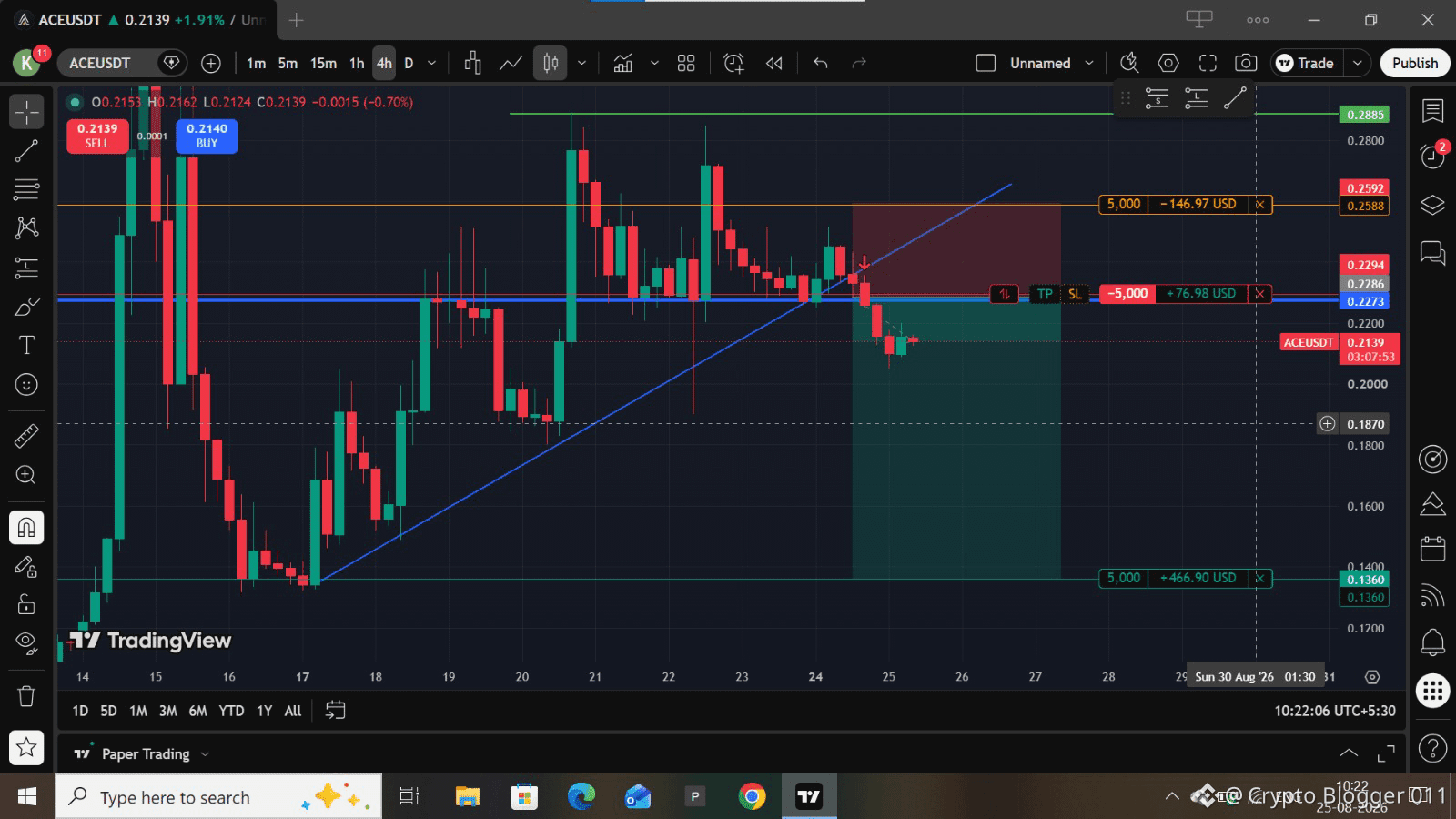Open the watchlist panel icon
This screenshot has width=1456, height=819.
pos(1432,111)
